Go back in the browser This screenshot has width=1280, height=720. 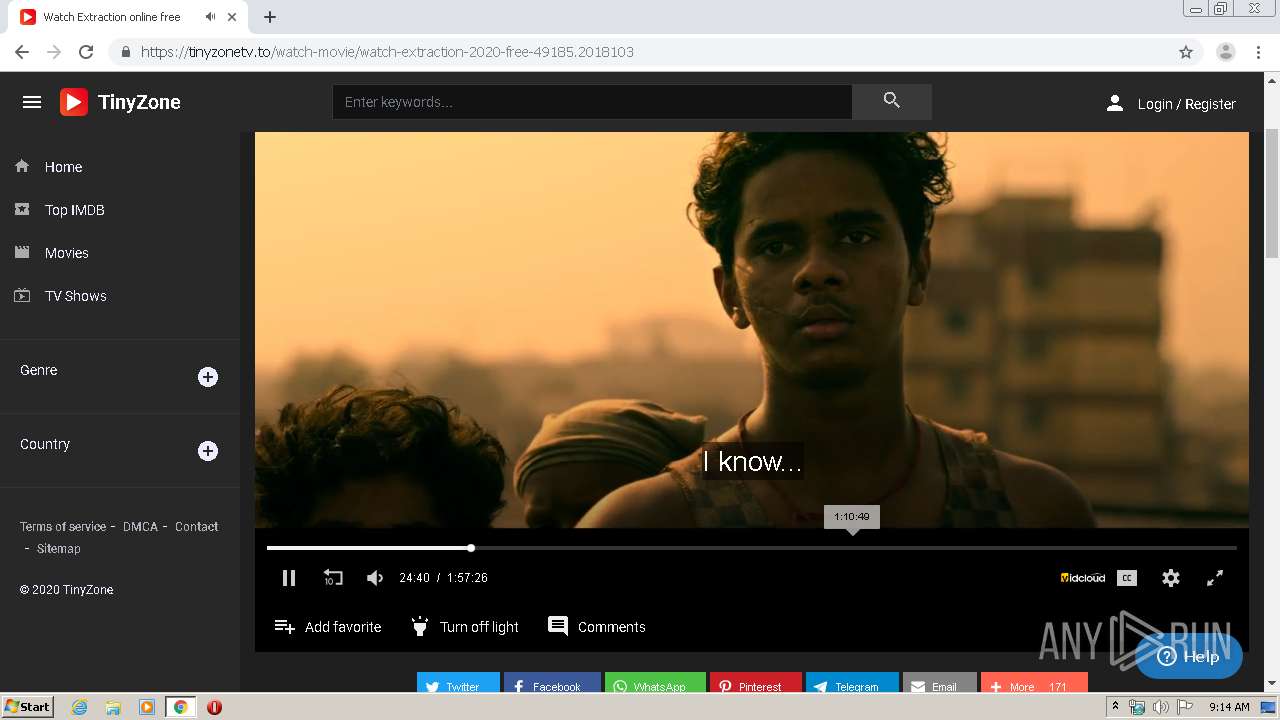coord(22,52)
